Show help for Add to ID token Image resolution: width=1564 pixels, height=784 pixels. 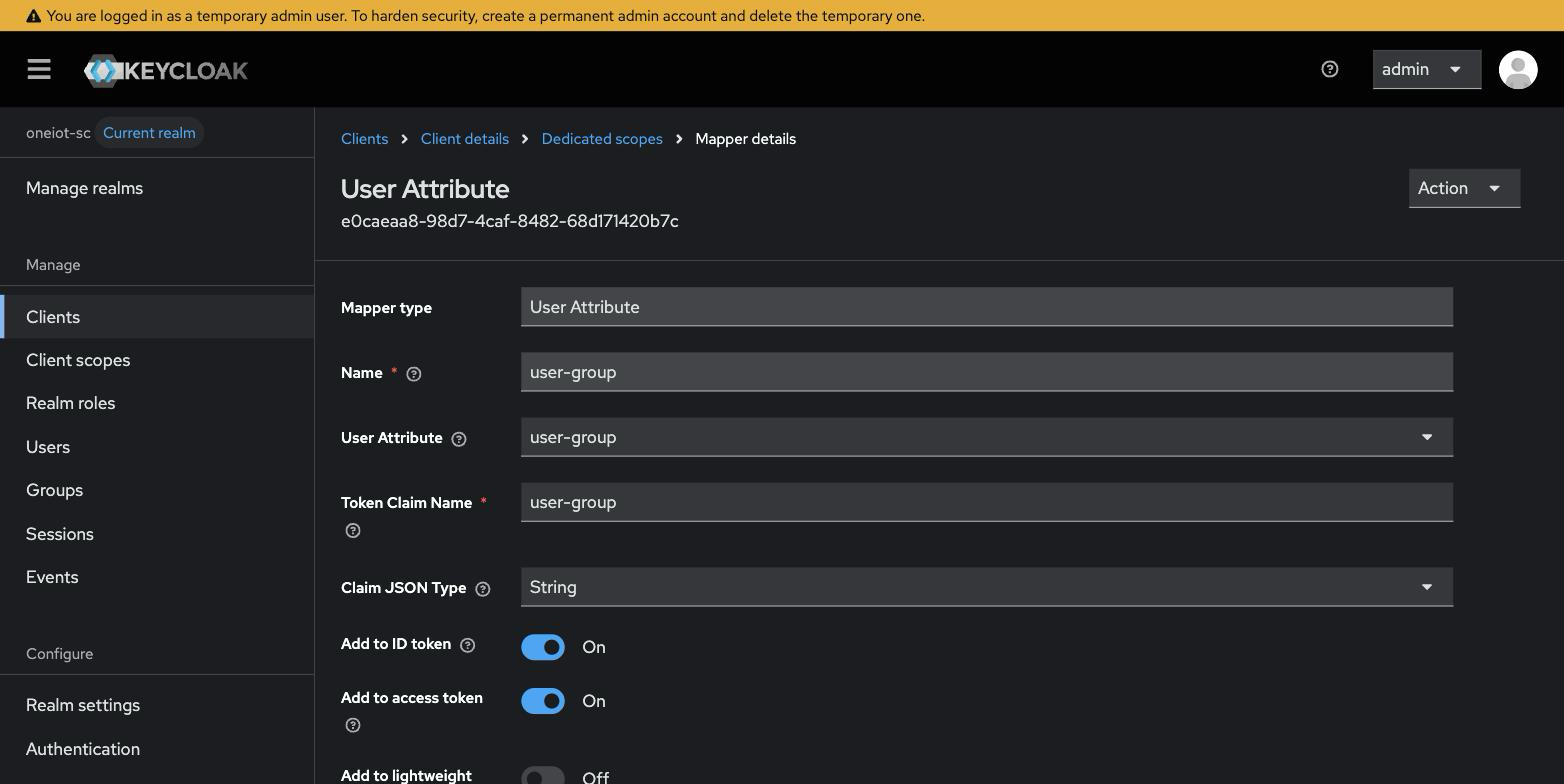467,645
